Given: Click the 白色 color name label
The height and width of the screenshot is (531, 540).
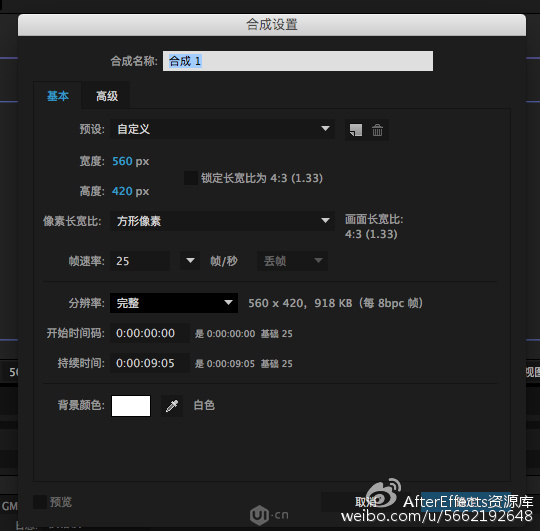Looking at the screenshot, I should point(204,405).
